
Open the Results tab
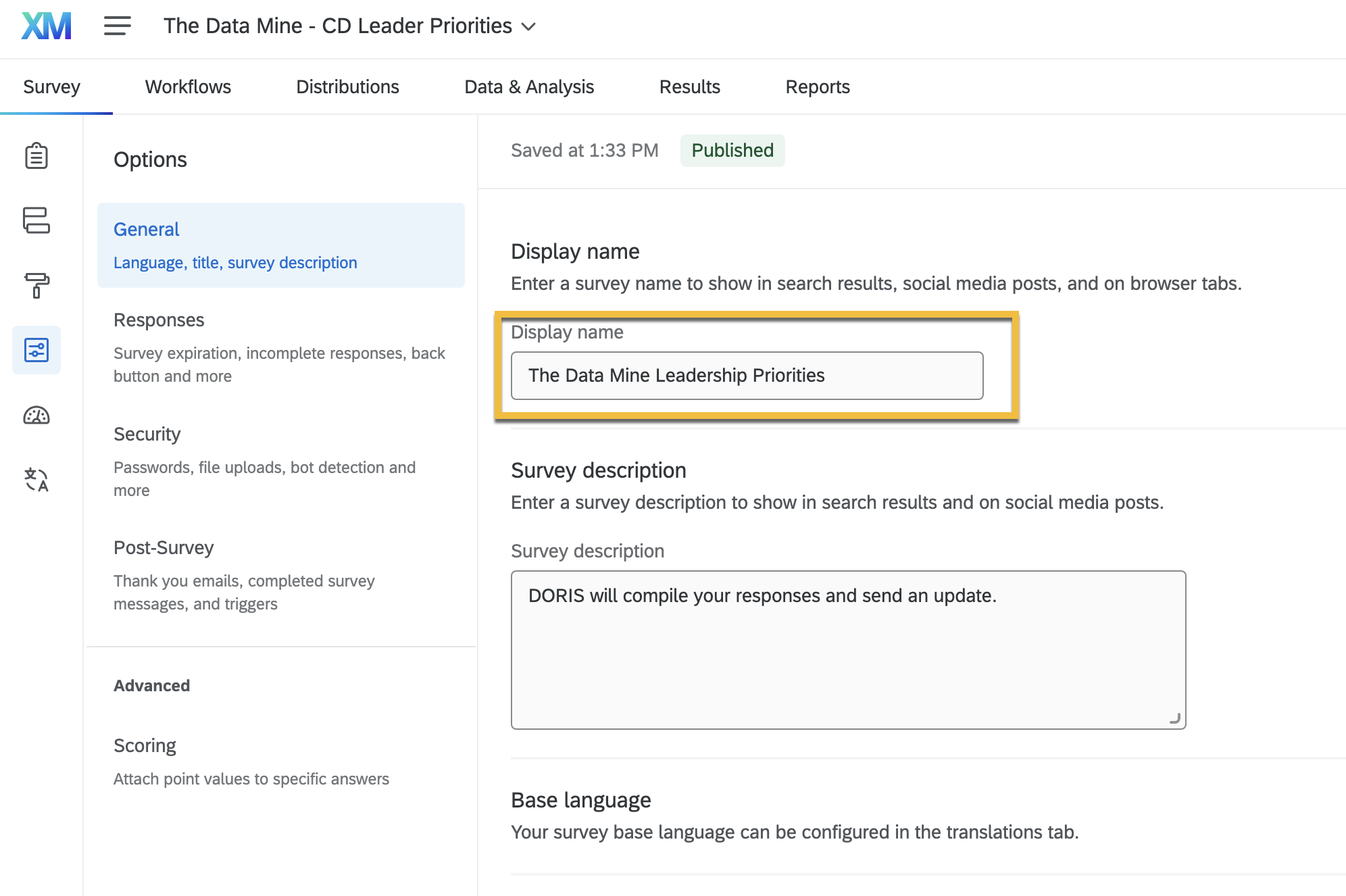coord(690,86)
